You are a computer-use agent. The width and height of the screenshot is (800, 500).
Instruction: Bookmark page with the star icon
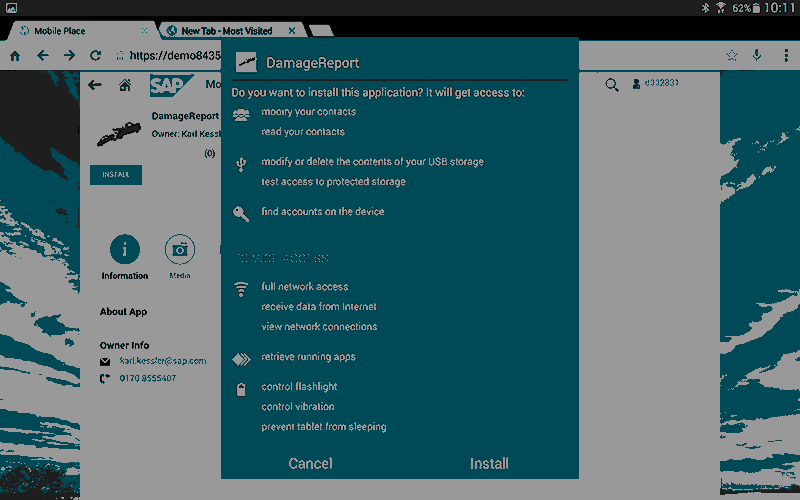coord(732,56)
